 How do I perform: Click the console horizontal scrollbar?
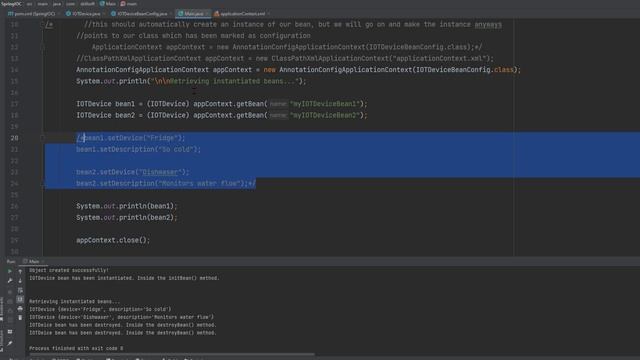(x=171, y=354)
